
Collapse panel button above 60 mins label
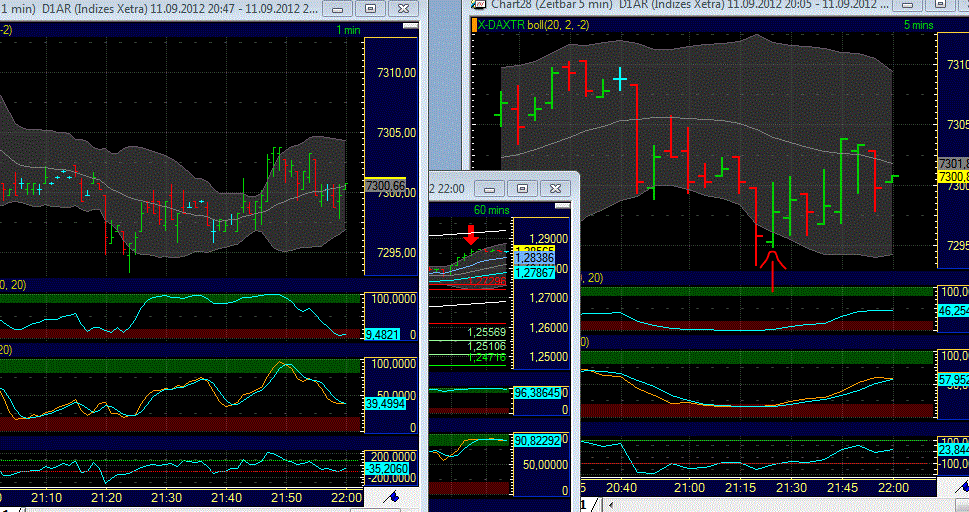coord(562,206)
